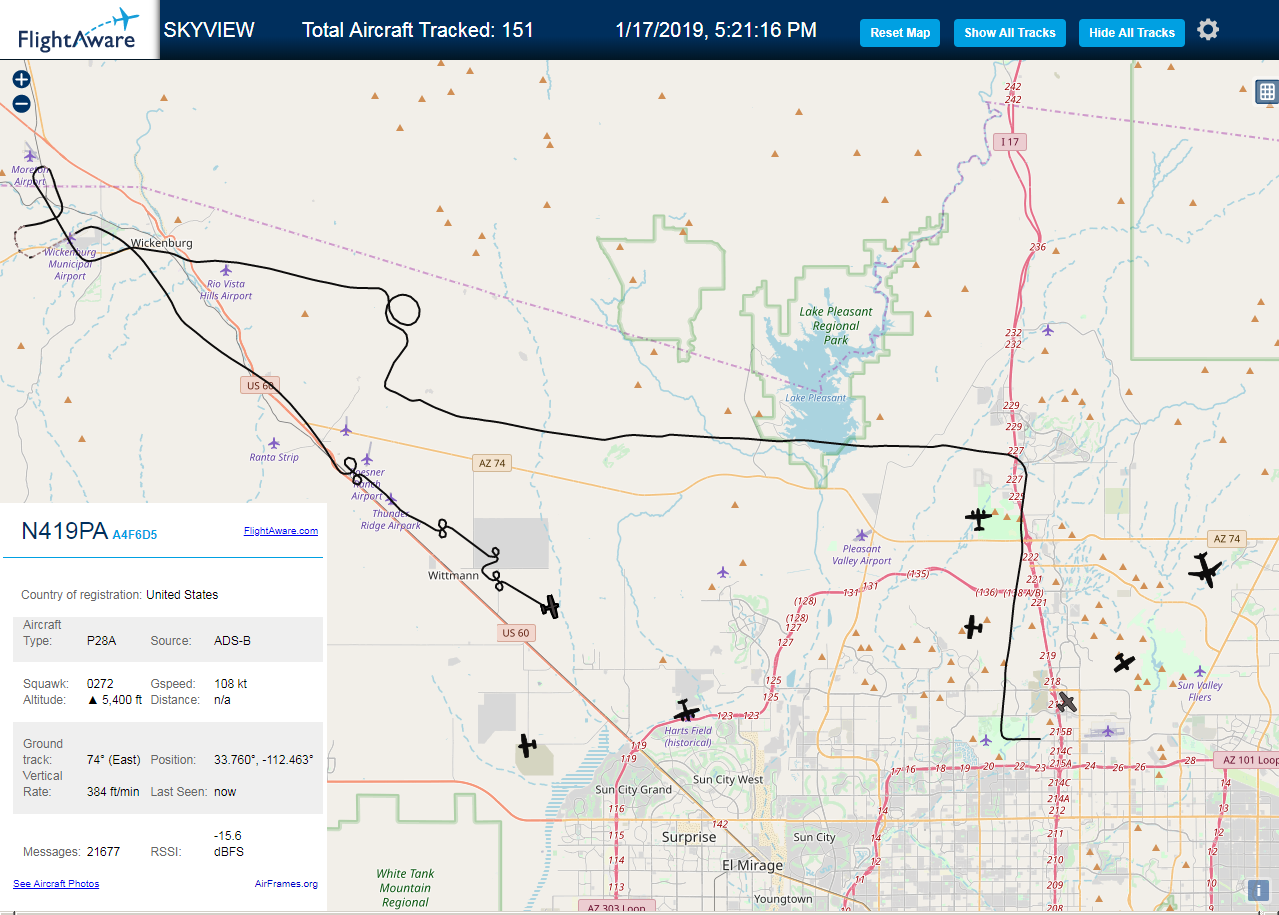Click the I 17 highway shield
This screenshot has width=1279, height=915.
coord(1010,142)
